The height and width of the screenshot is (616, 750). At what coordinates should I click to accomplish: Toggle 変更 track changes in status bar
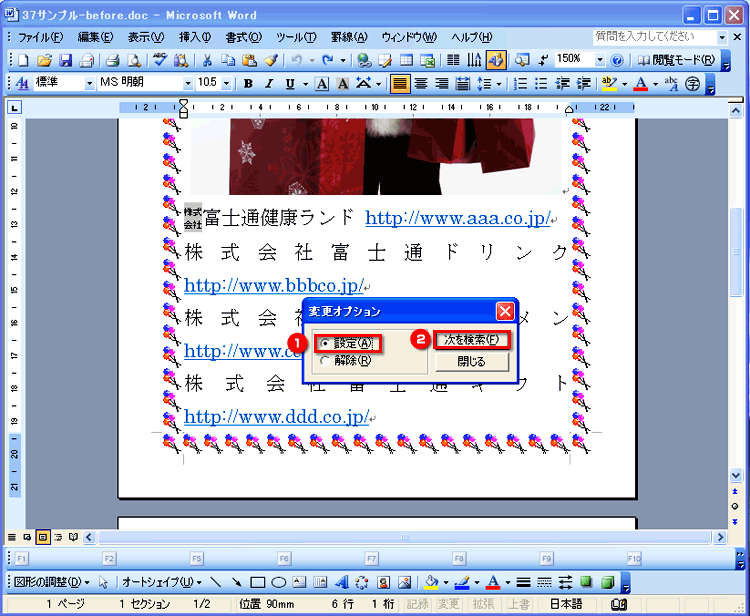click(x=449, y=604)
